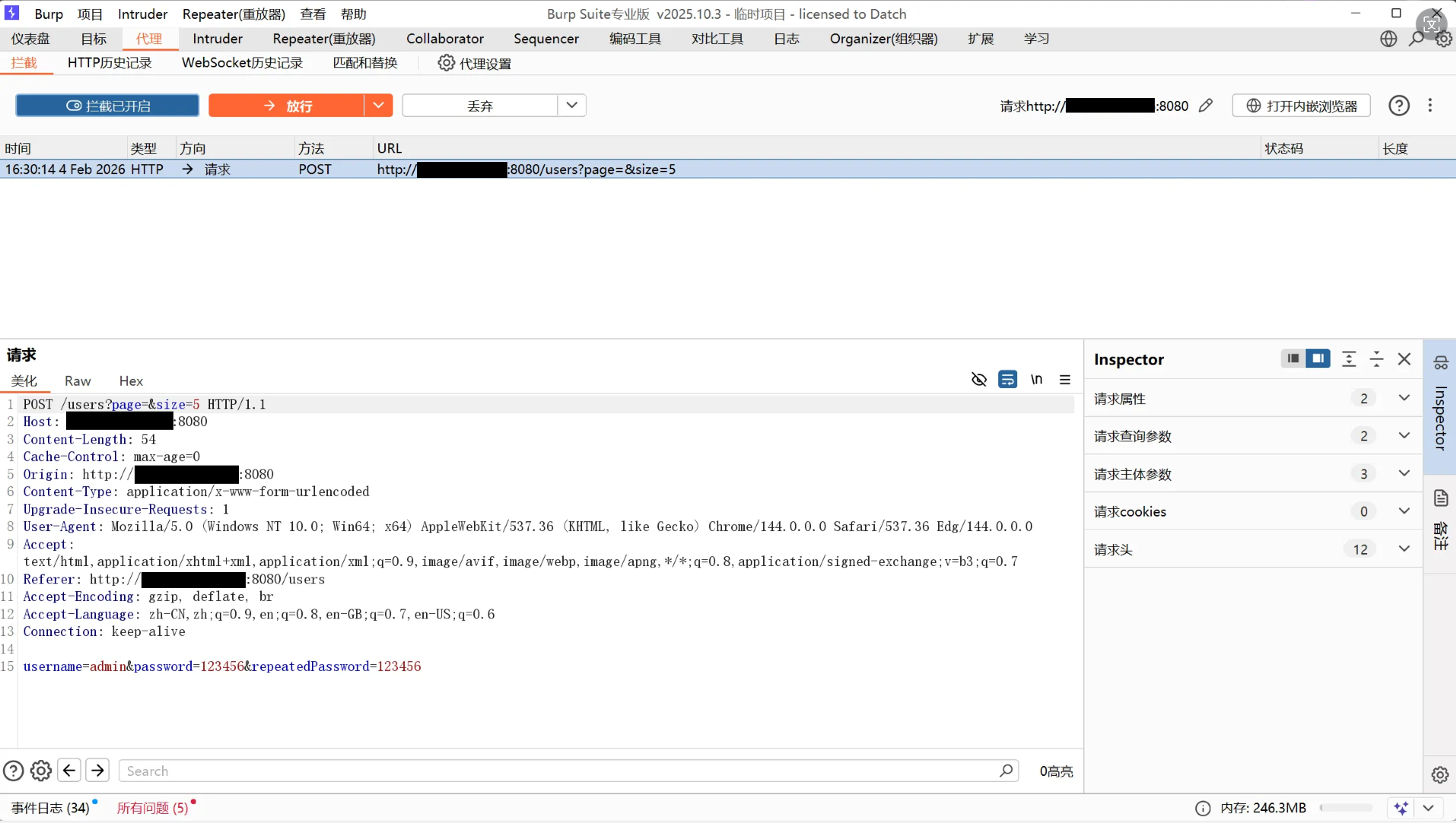1456x823 pixels.
Task: Click the memory usage progress bar
Action: pos(1346,808)
